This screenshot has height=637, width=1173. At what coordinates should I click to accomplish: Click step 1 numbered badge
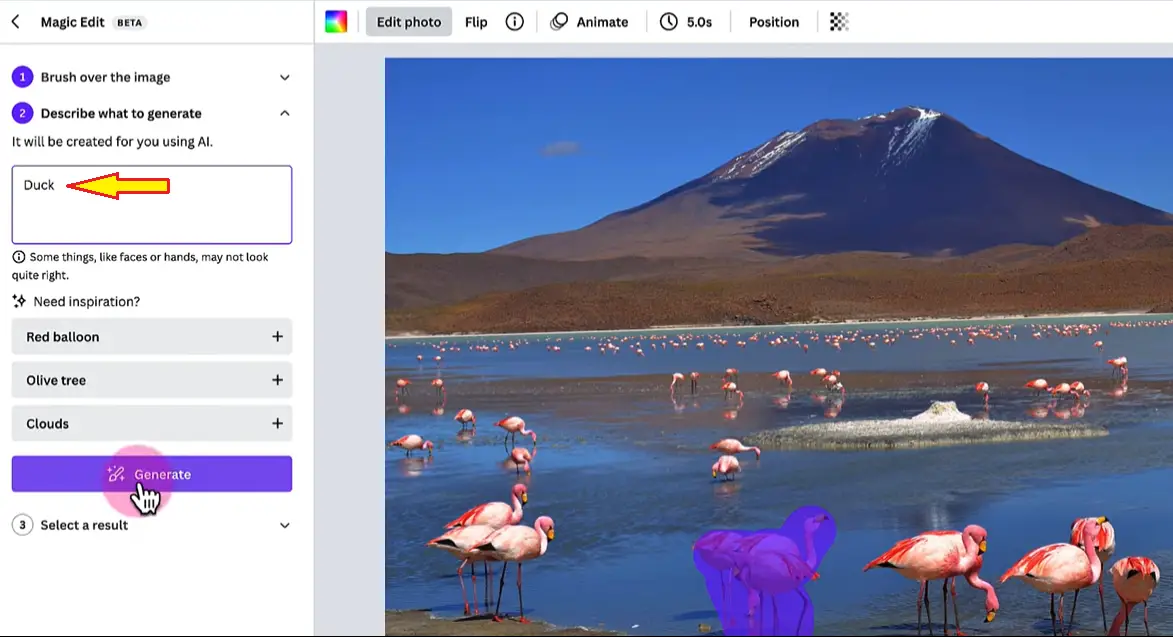coord(21,76)
